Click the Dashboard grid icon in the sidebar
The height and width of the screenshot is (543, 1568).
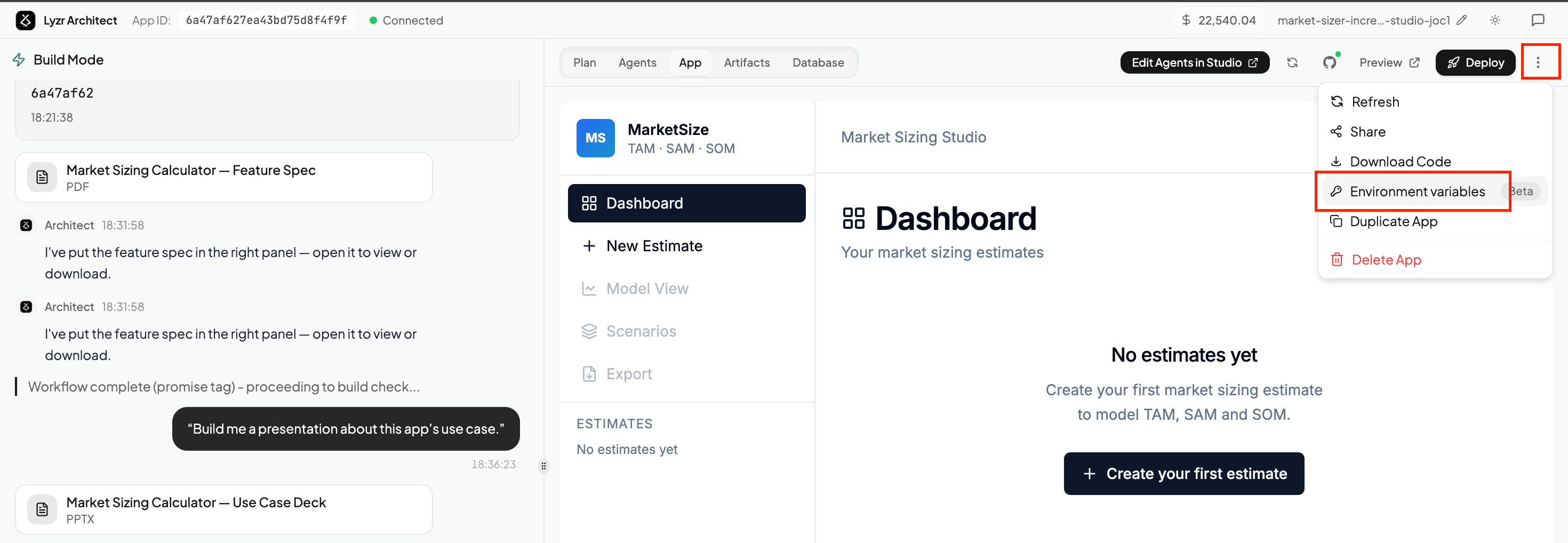click(589, 203)
